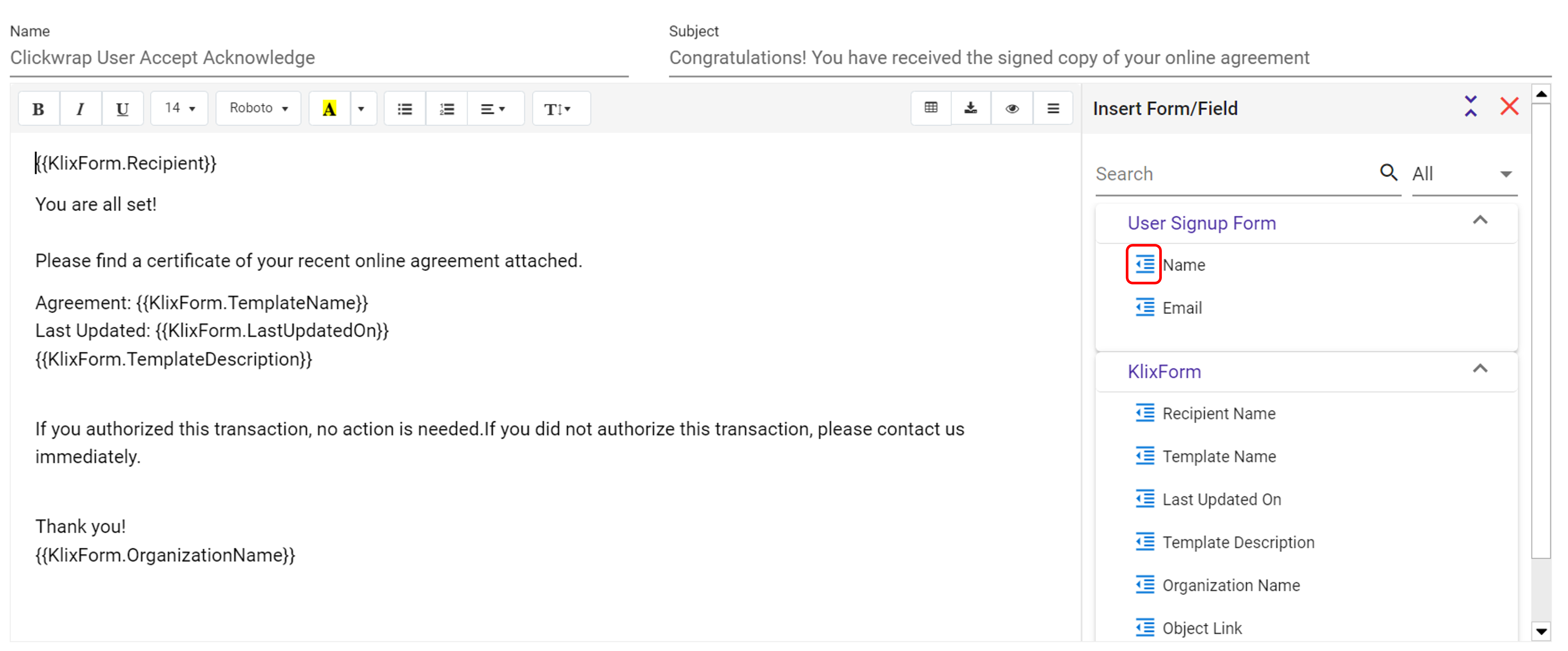
Task: Insert a numbered list
Action: point(447,109)
